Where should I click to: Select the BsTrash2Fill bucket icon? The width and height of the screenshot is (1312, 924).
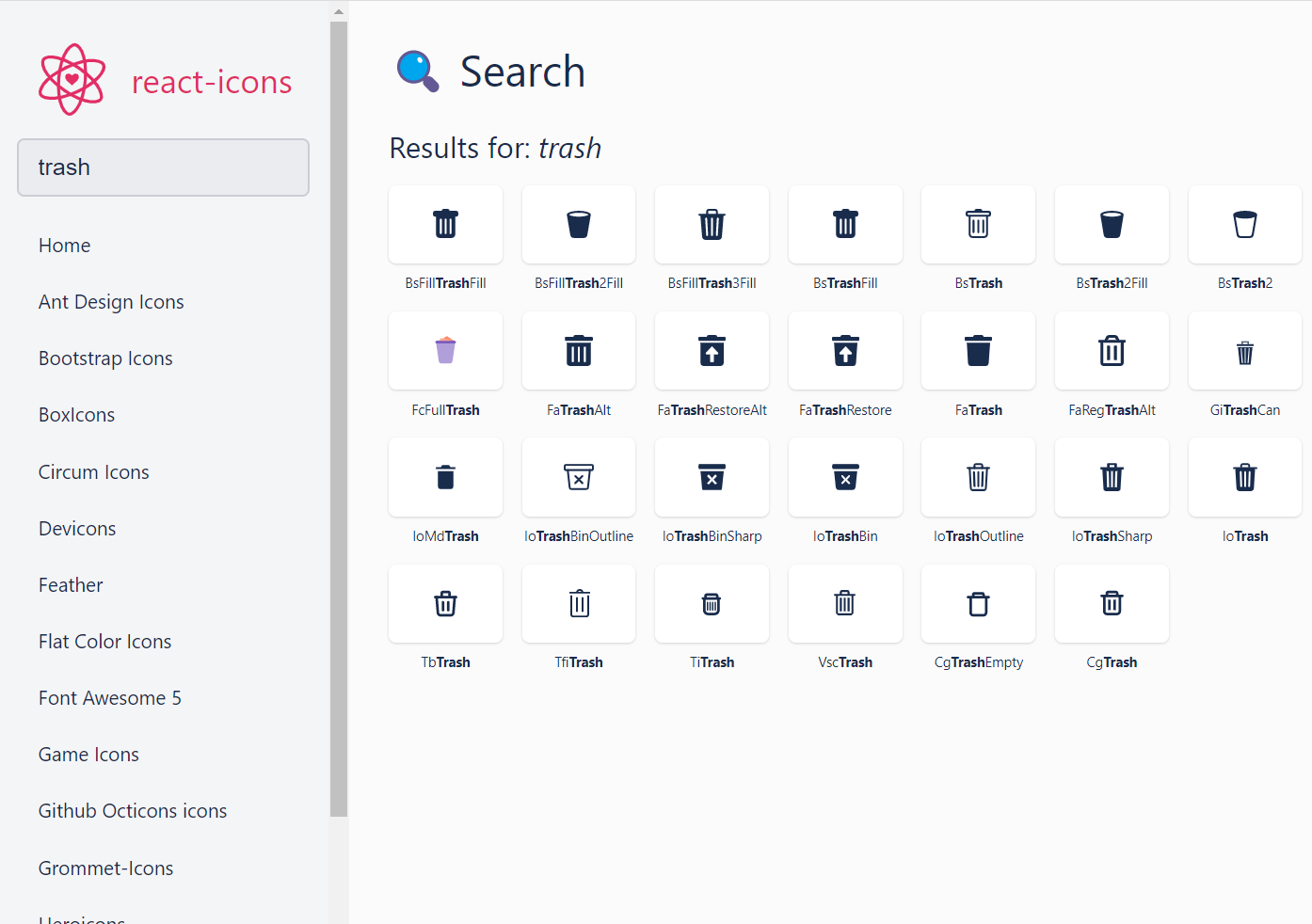1112,225
